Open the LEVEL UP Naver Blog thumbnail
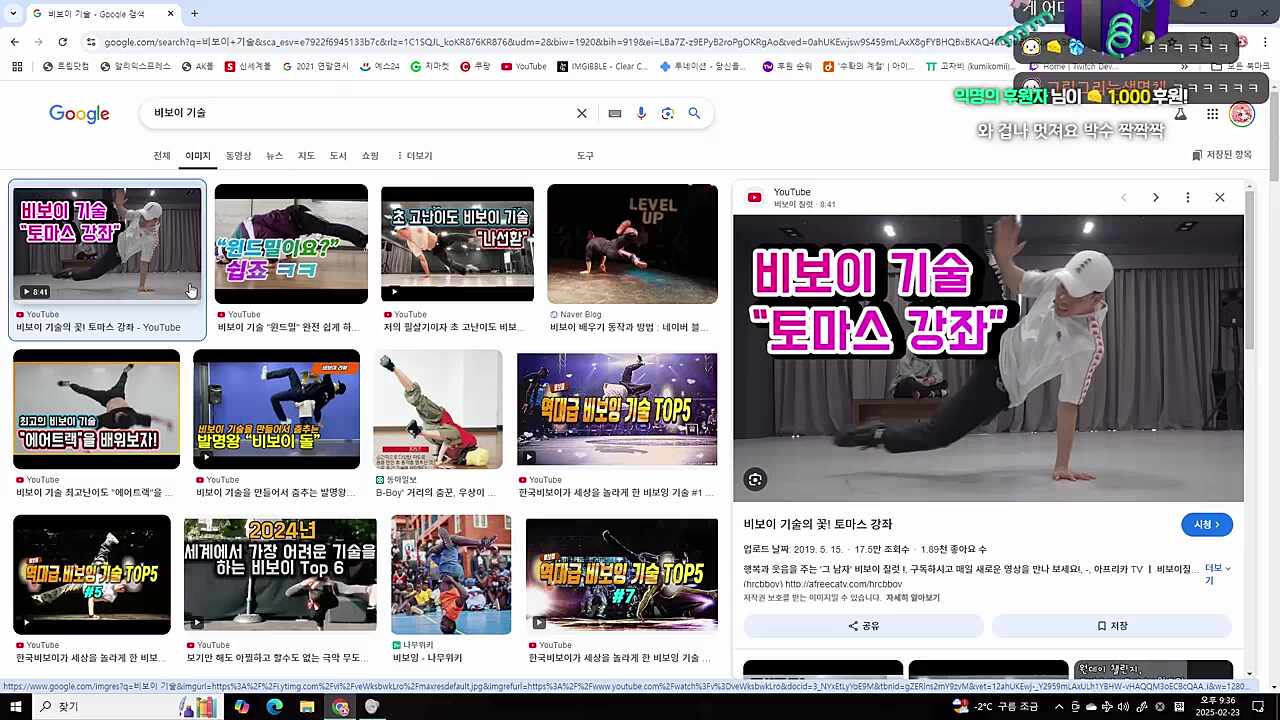Viewport: 1280px width, 720px height. (632, 244)
